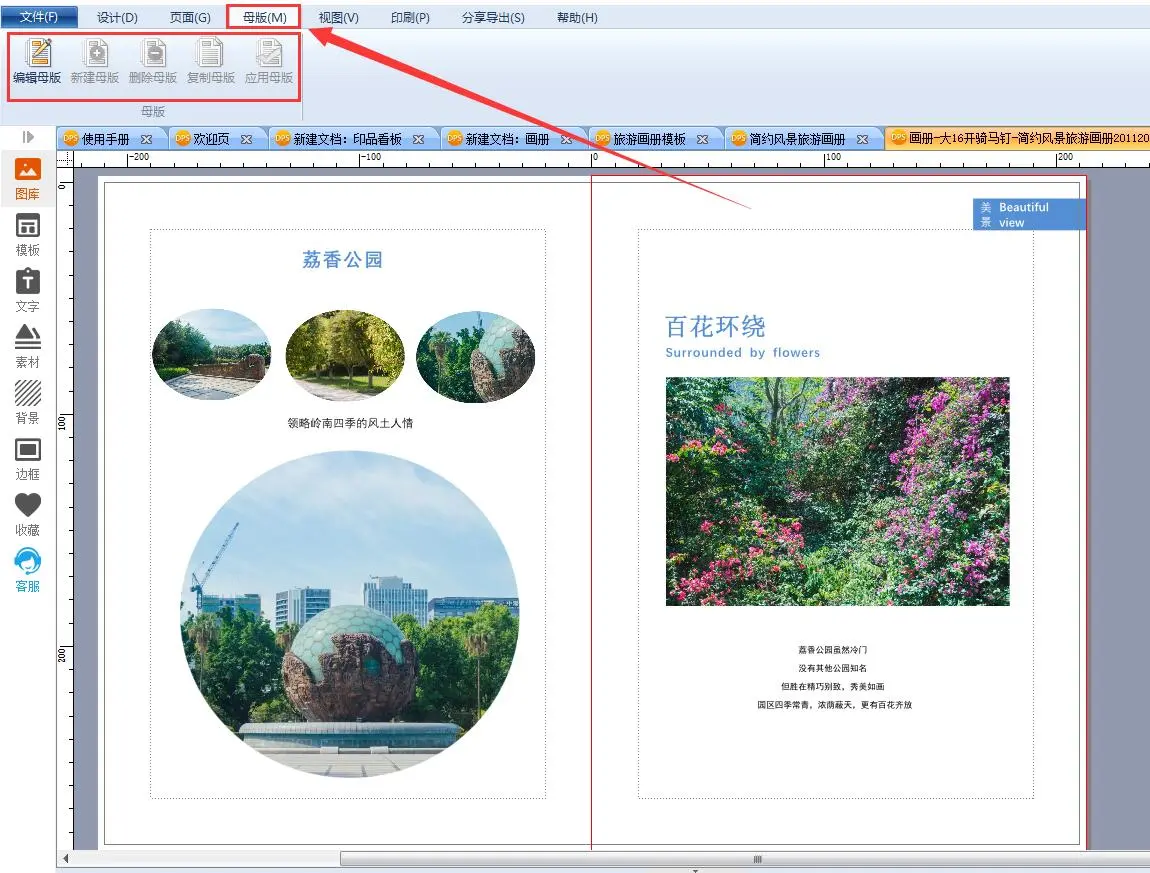
Task: Open the 边框 border panel
Action: pyautogui.click(x=28, y=458)
